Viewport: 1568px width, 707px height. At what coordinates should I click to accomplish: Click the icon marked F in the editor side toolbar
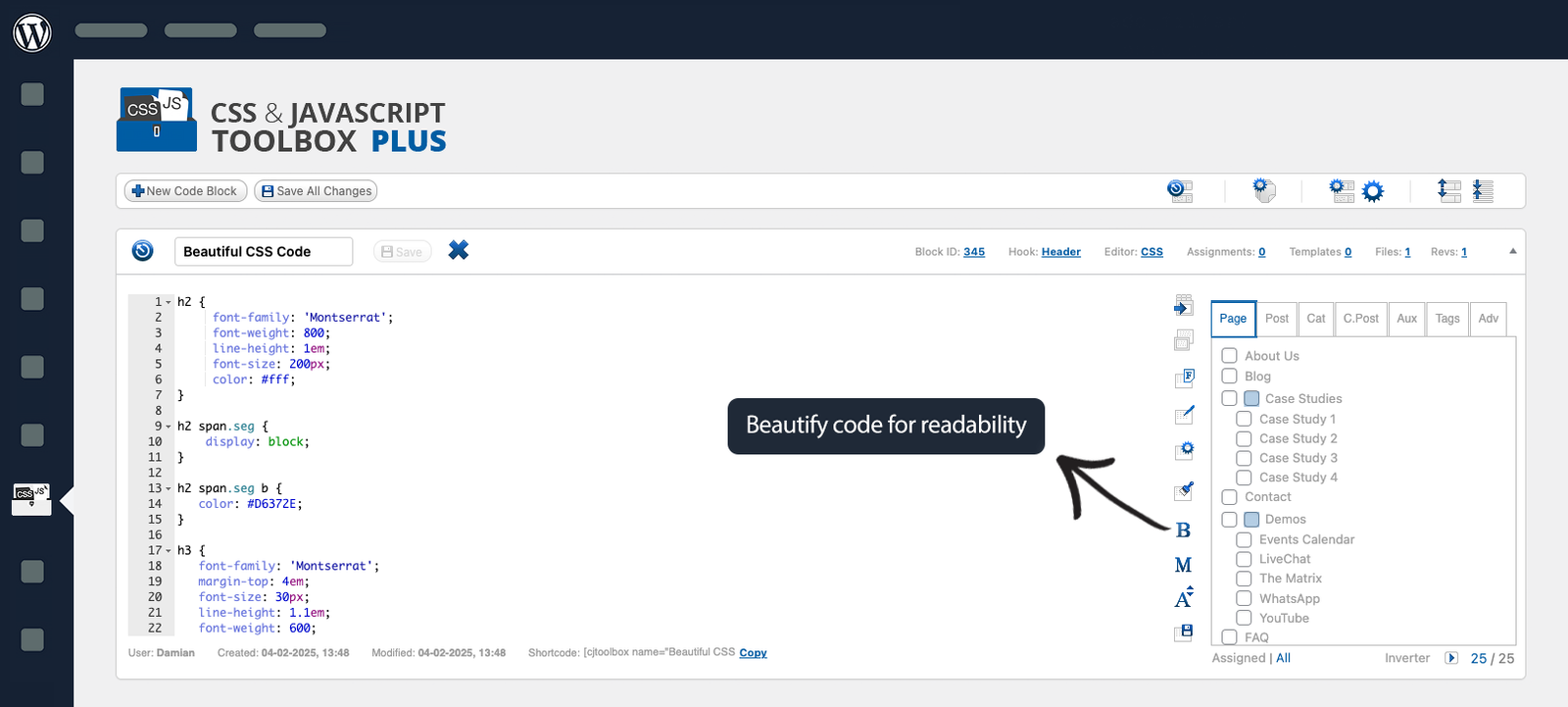click(1184, 378)
